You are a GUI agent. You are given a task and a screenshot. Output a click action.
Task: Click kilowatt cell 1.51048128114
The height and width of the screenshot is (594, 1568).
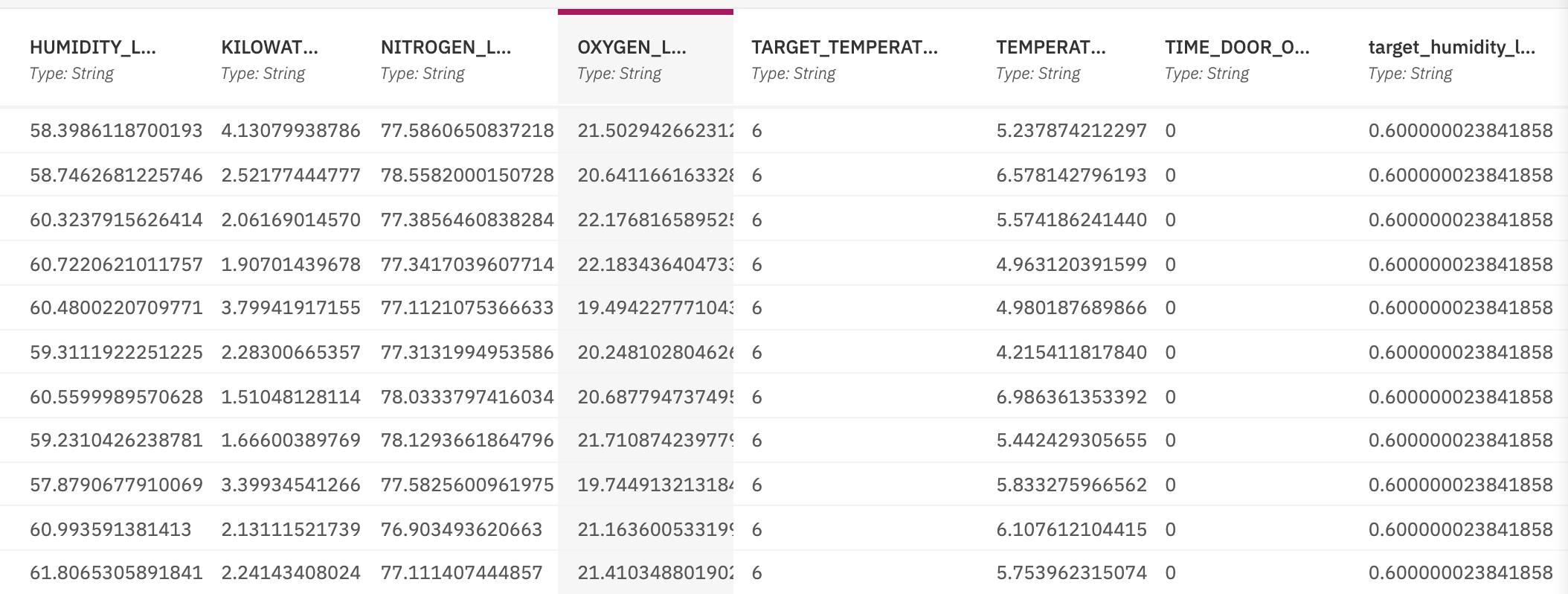tap(291, 397)
